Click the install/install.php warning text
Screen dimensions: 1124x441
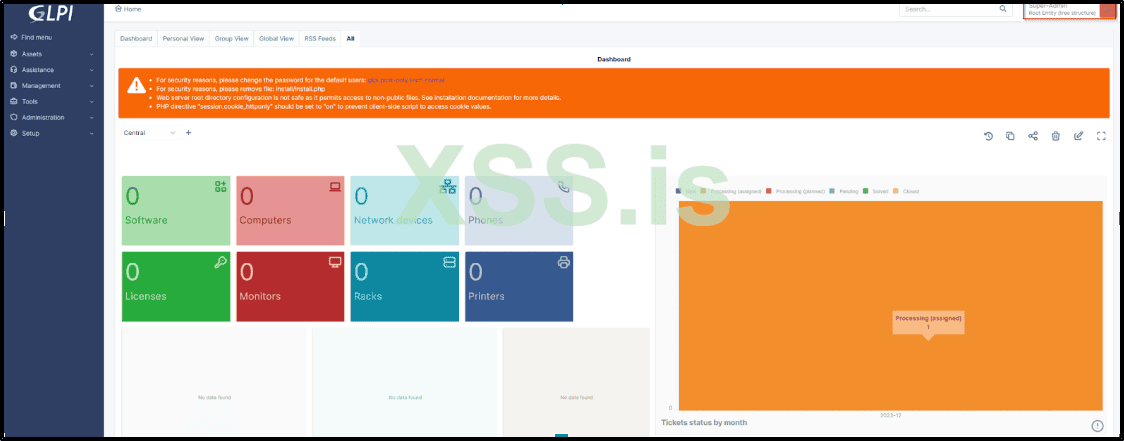301,89
